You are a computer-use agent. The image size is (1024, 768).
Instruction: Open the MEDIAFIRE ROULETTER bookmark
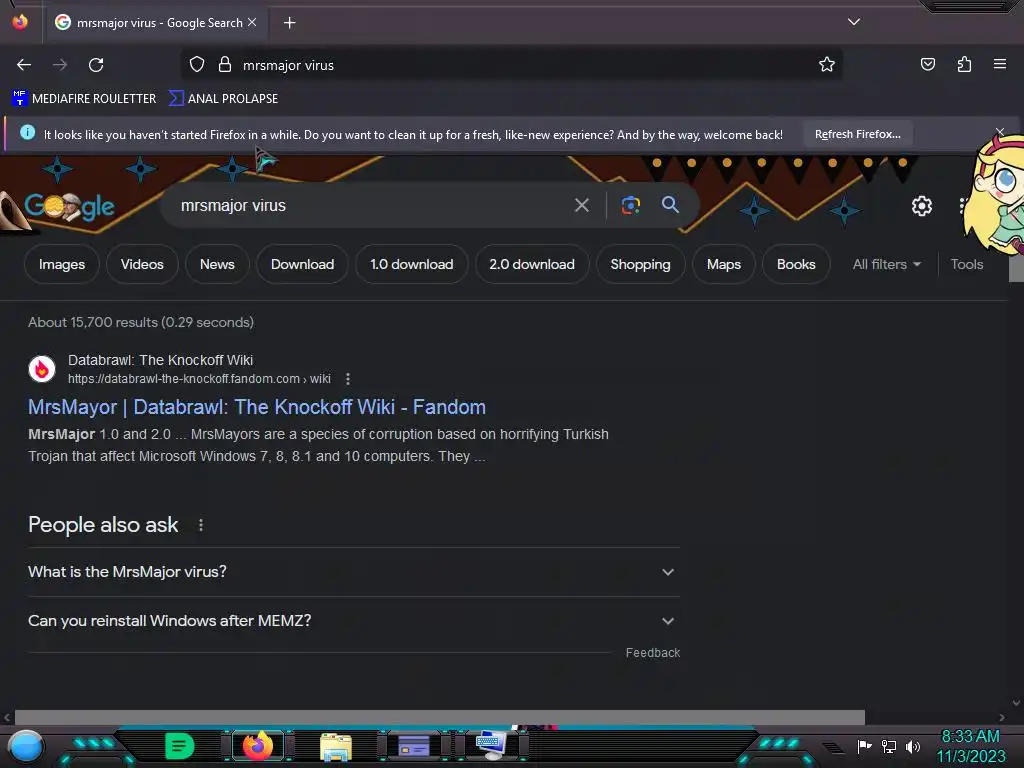84,99
